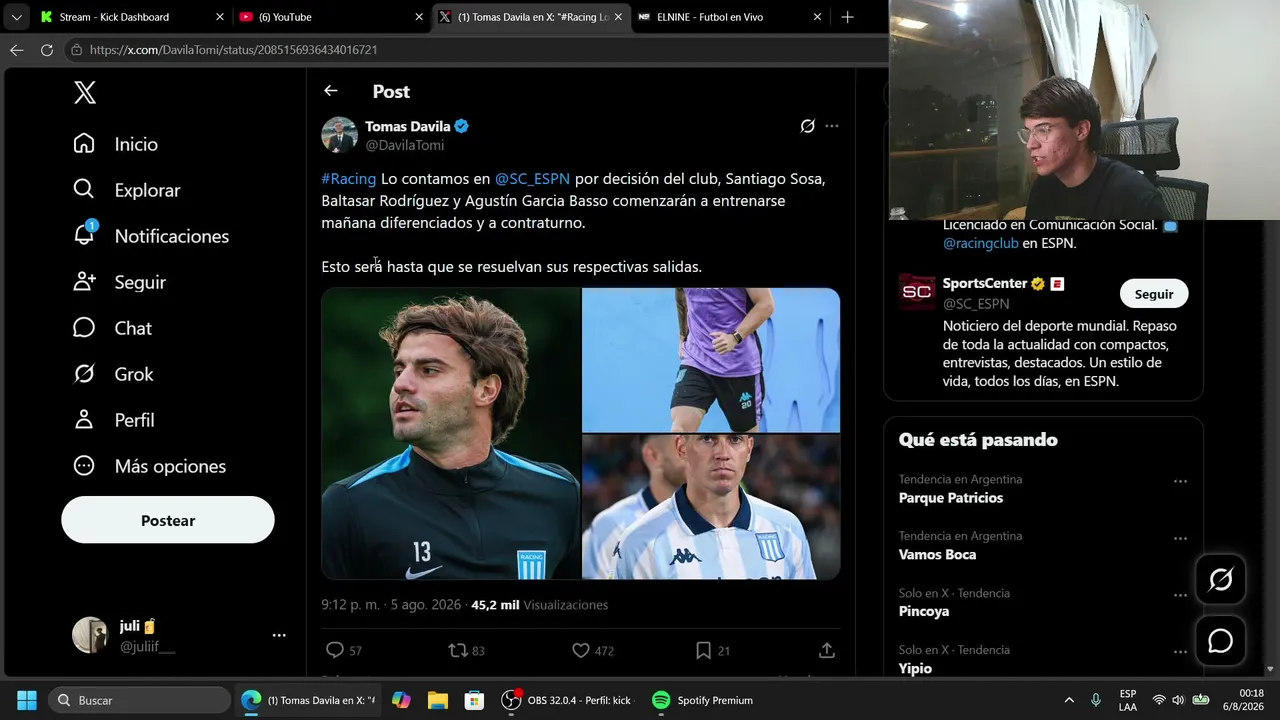Open Tomas Davila's profile avatar
This screenshot has height=720, width=1280.
(x=339, y=135)
